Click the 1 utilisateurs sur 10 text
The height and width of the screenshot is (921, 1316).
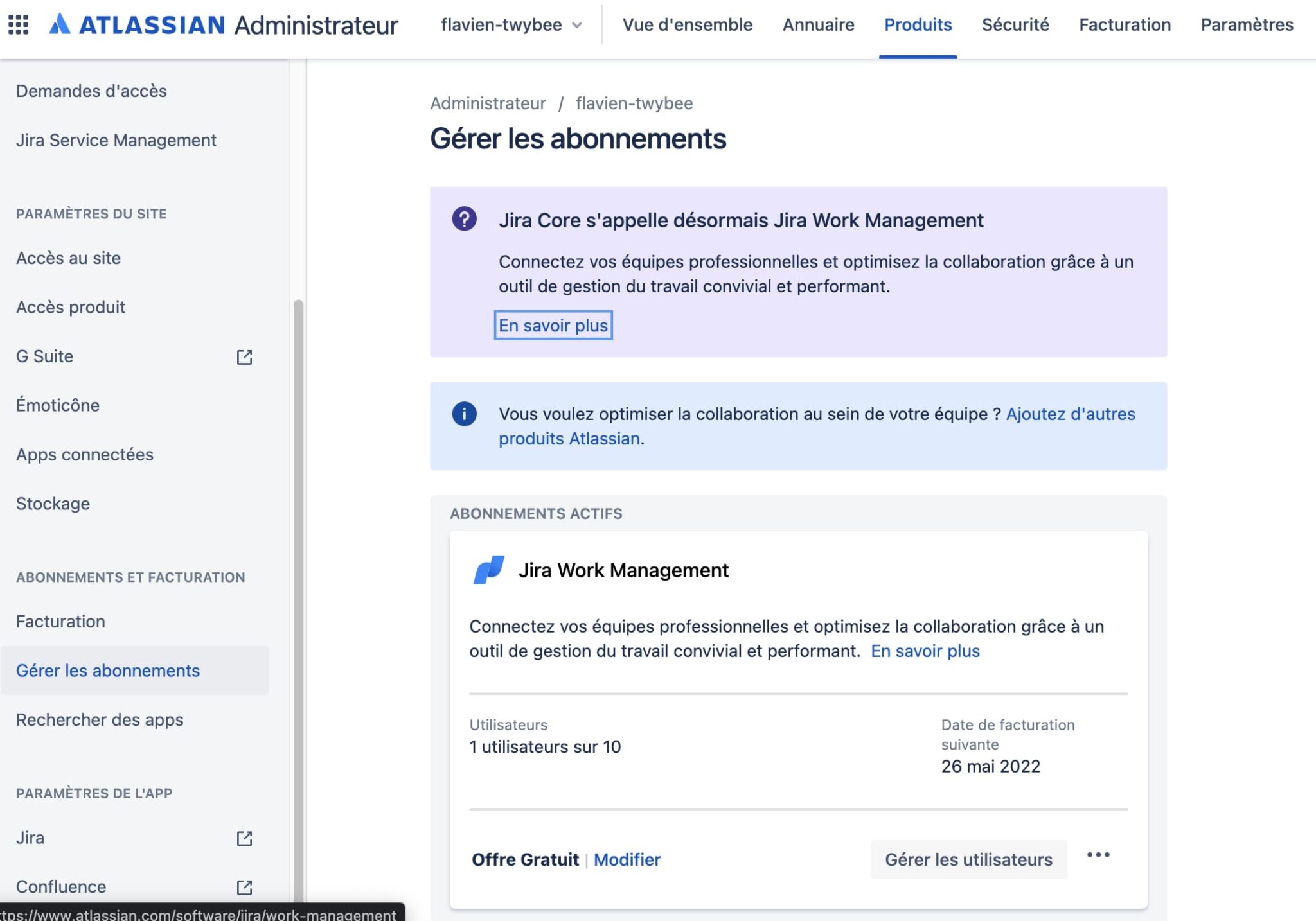pos(545,747)
